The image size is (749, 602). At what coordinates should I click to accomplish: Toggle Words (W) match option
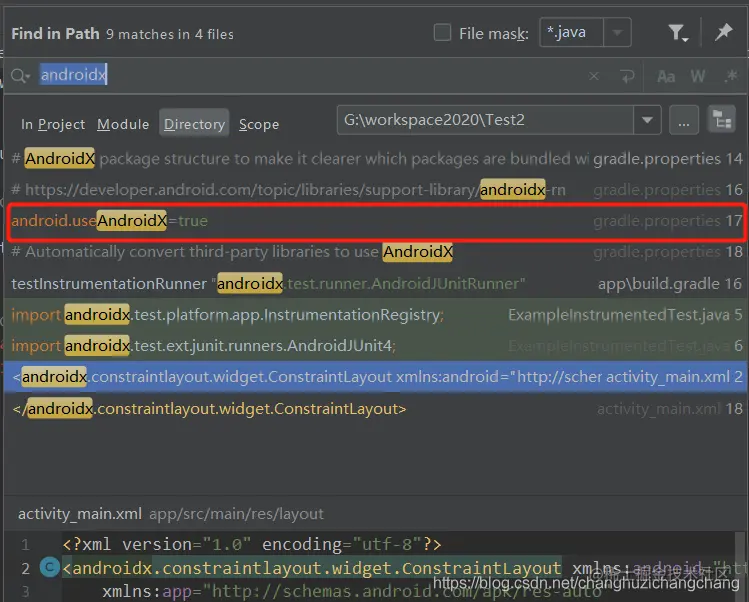(x=697, y=76)
